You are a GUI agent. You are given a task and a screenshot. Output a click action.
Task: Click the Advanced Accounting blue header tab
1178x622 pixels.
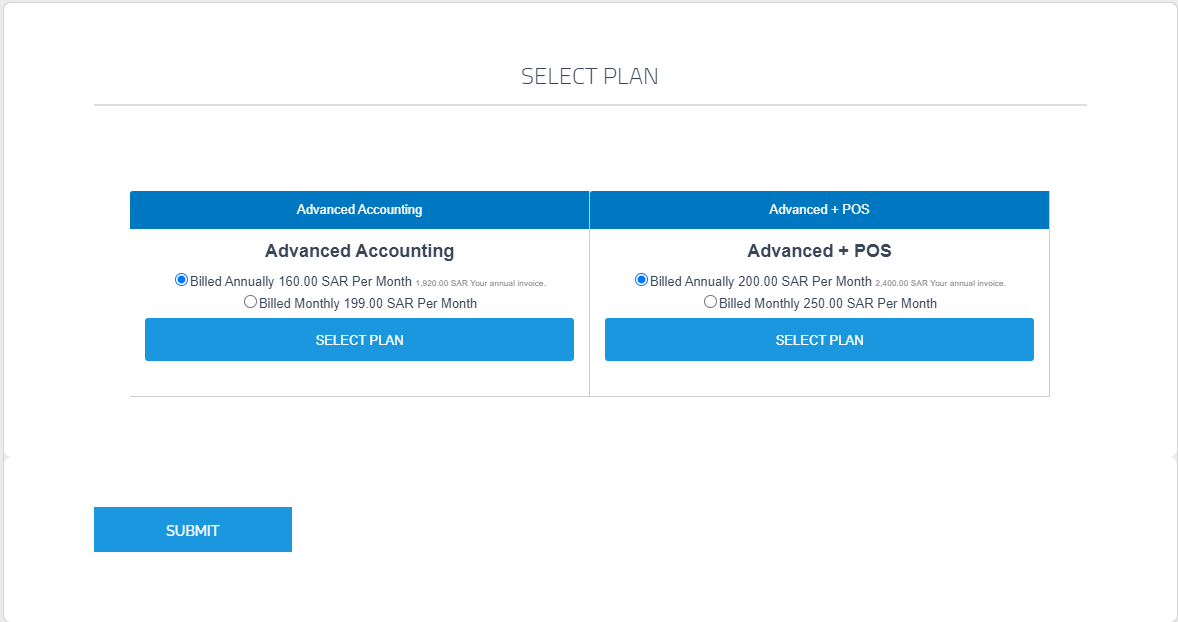359,210
